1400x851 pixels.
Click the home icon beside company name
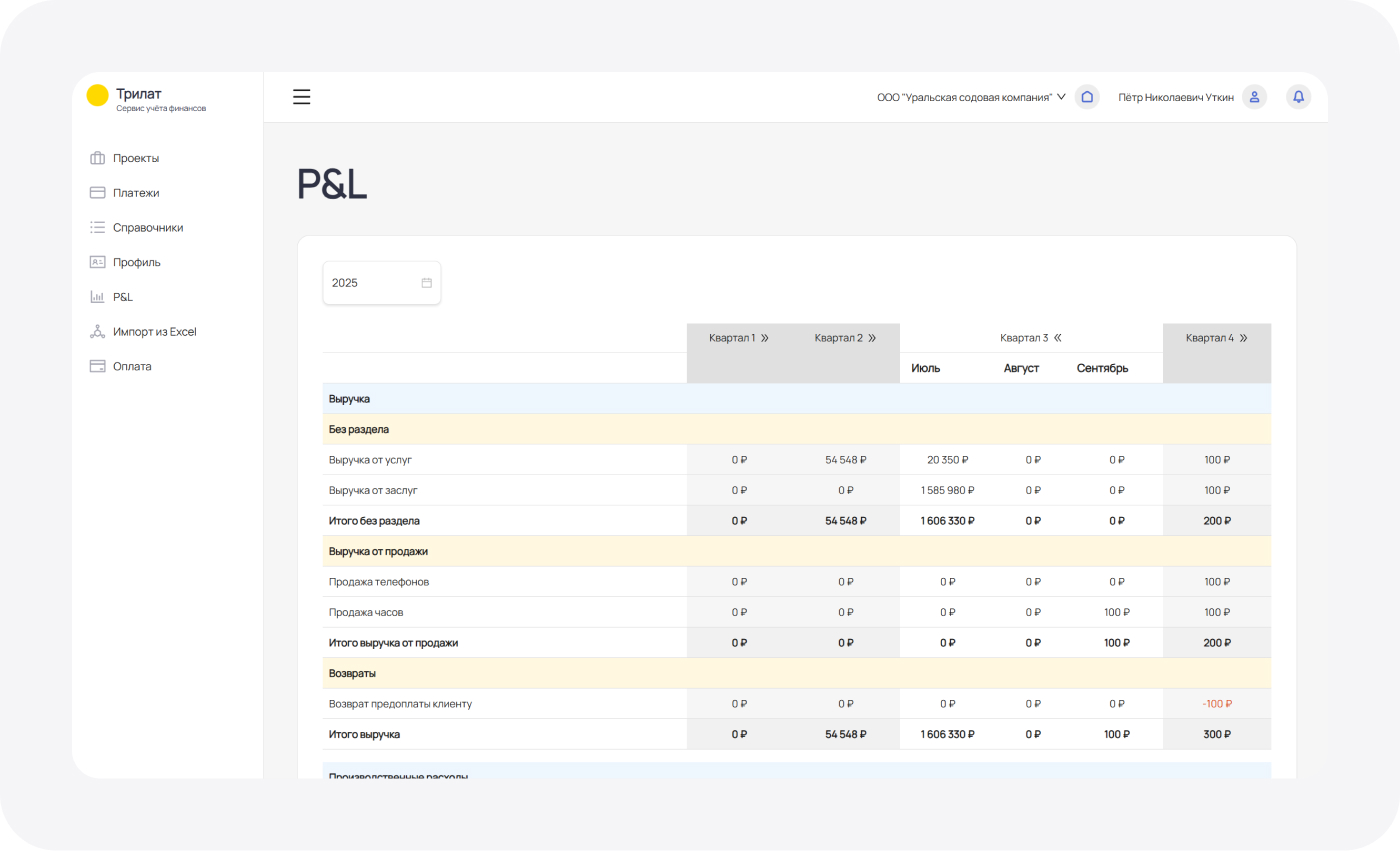1087,97
